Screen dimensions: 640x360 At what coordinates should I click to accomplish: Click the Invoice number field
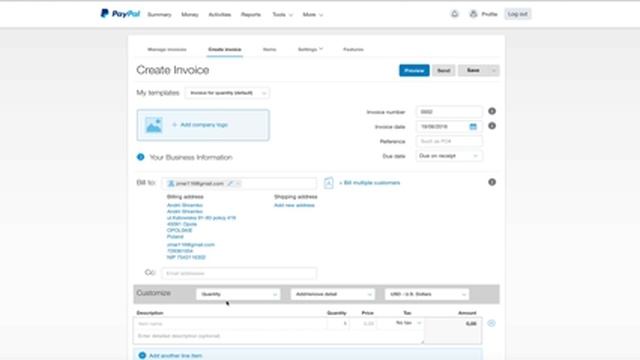click(x=449, y=112)
